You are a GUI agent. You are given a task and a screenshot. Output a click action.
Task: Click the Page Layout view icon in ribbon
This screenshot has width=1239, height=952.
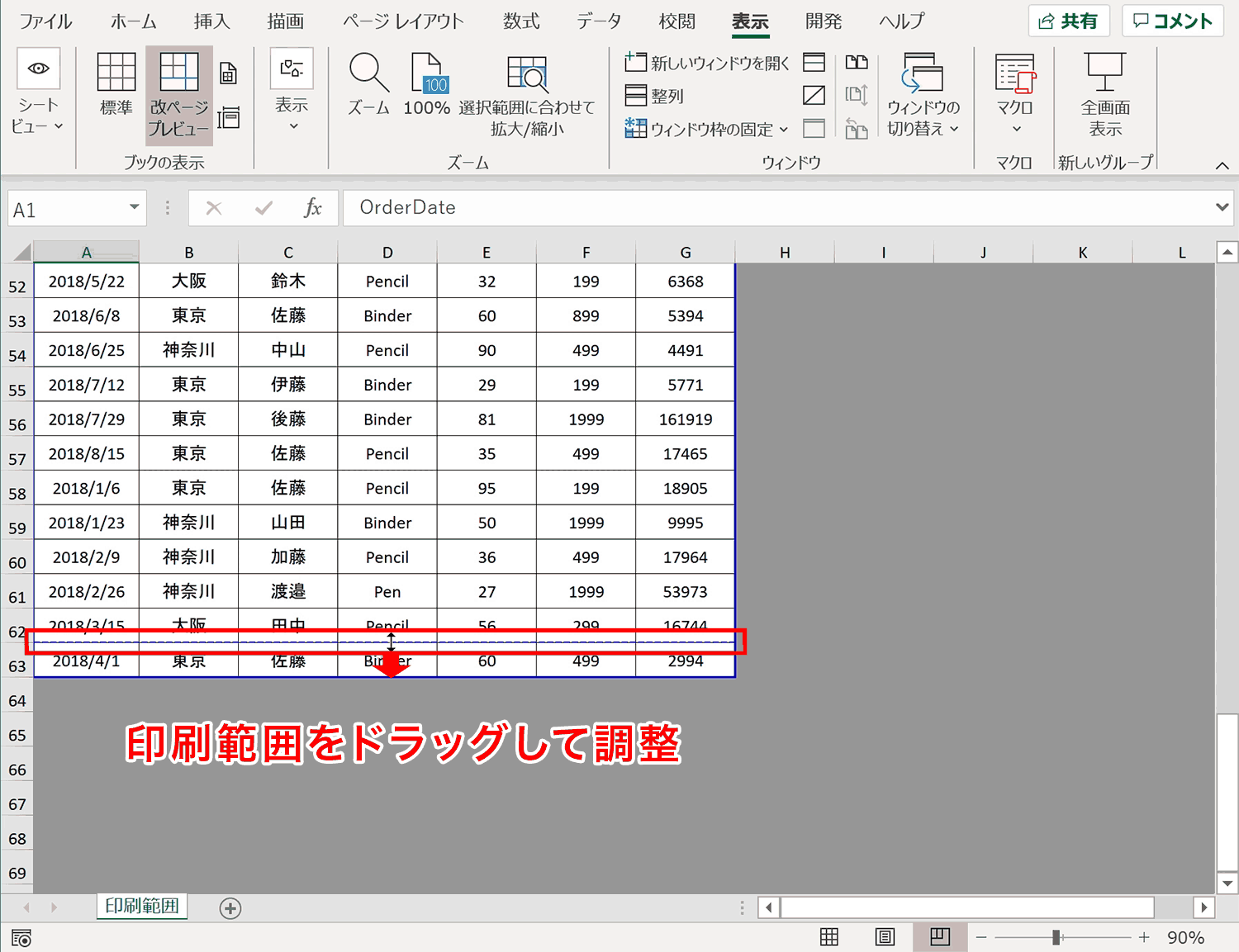pyautogui.click(x=229, y=73)
